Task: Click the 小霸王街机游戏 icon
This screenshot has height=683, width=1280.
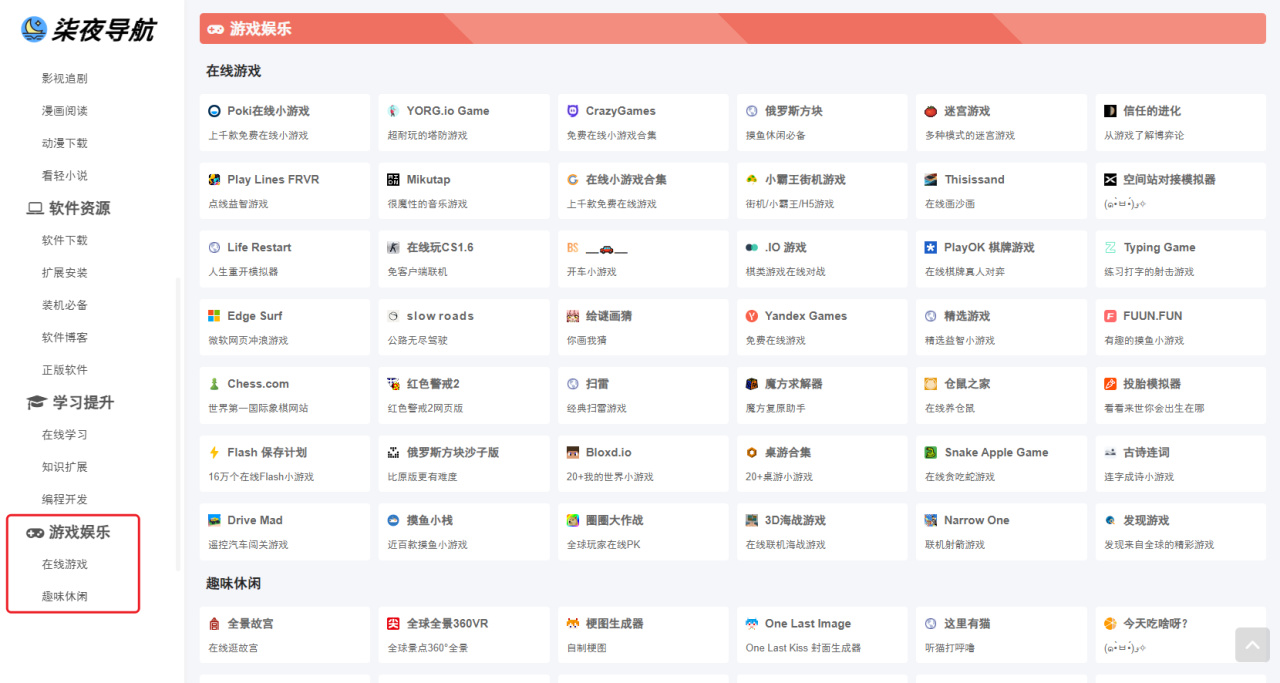Action: point(752,180)
